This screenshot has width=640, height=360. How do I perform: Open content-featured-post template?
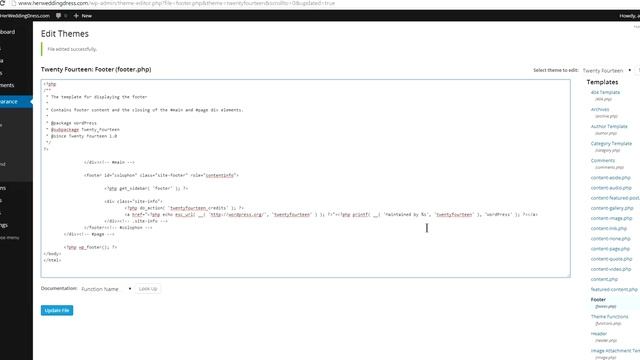tap(615, 198)
